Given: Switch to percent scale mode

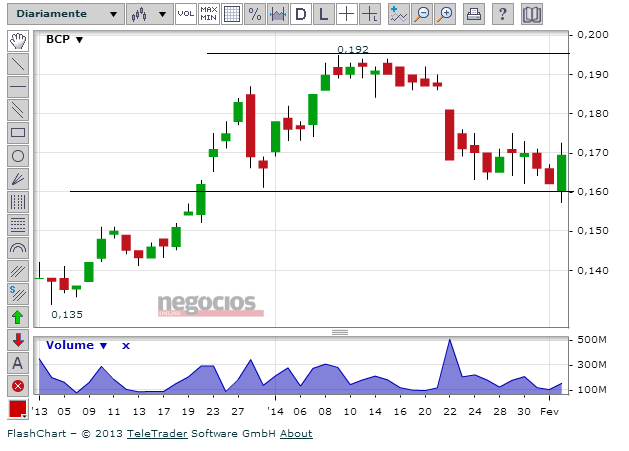Looking at the screenshot, I should coord(255,14).
